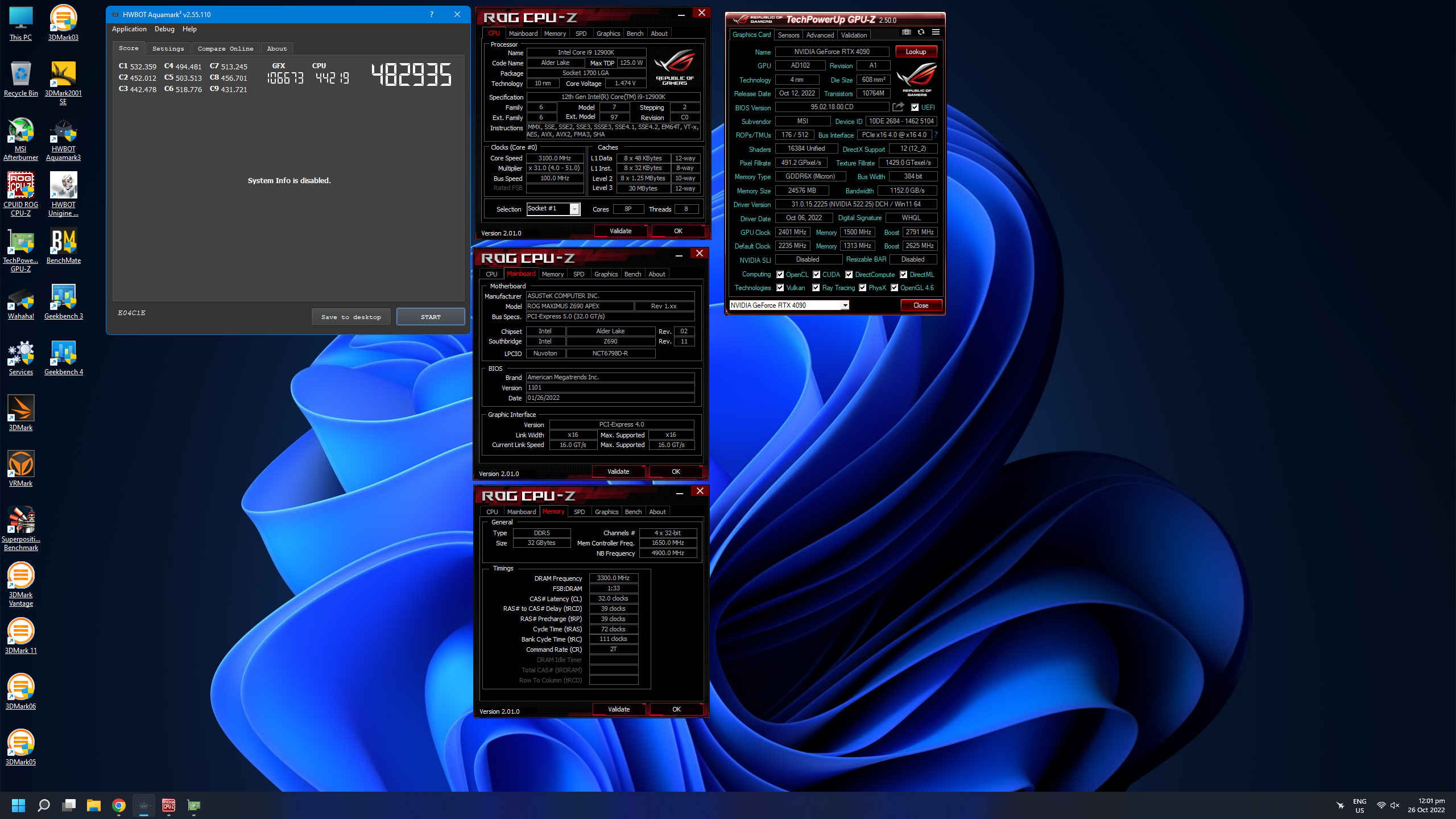Click ENG US language indicator in taskbar
1456x819 pixels.
coord(1360,805)
